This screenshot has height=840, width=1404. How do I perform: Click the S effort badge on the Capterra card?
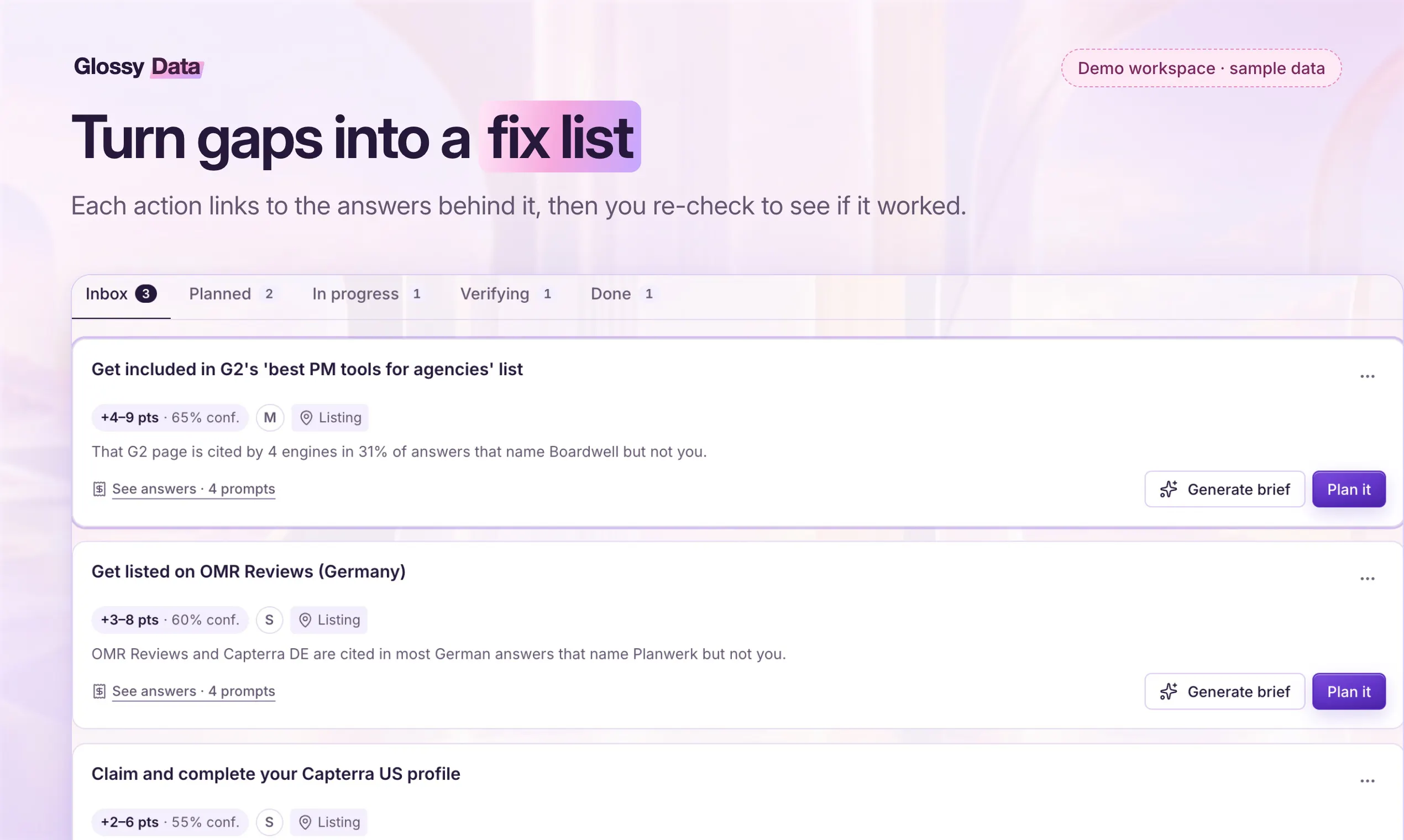click(x=270, y=822)
